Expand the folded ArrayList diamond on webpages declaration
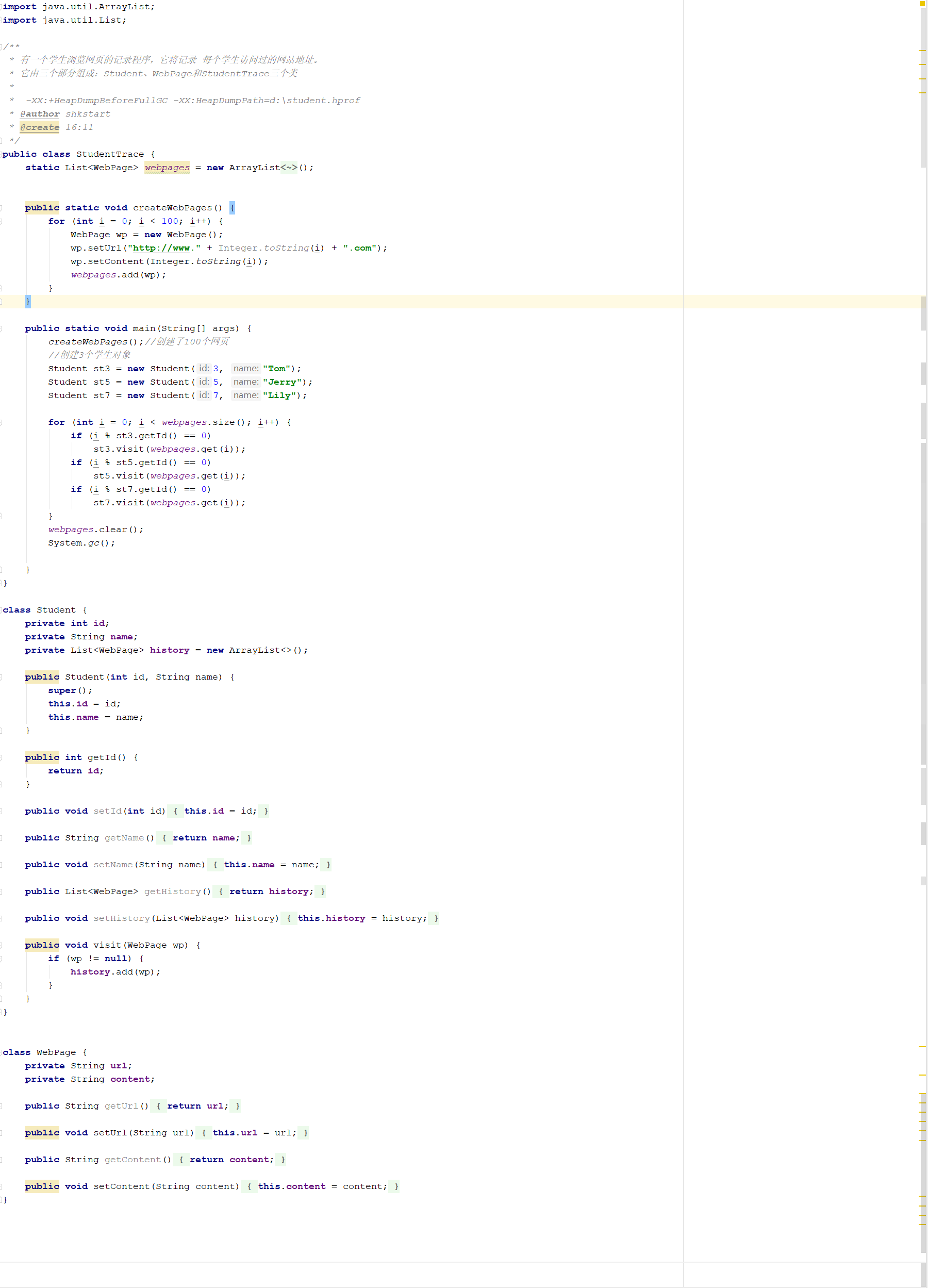Image resolution: width=928 pixels, height=1288 pixels. pos(289,168)
